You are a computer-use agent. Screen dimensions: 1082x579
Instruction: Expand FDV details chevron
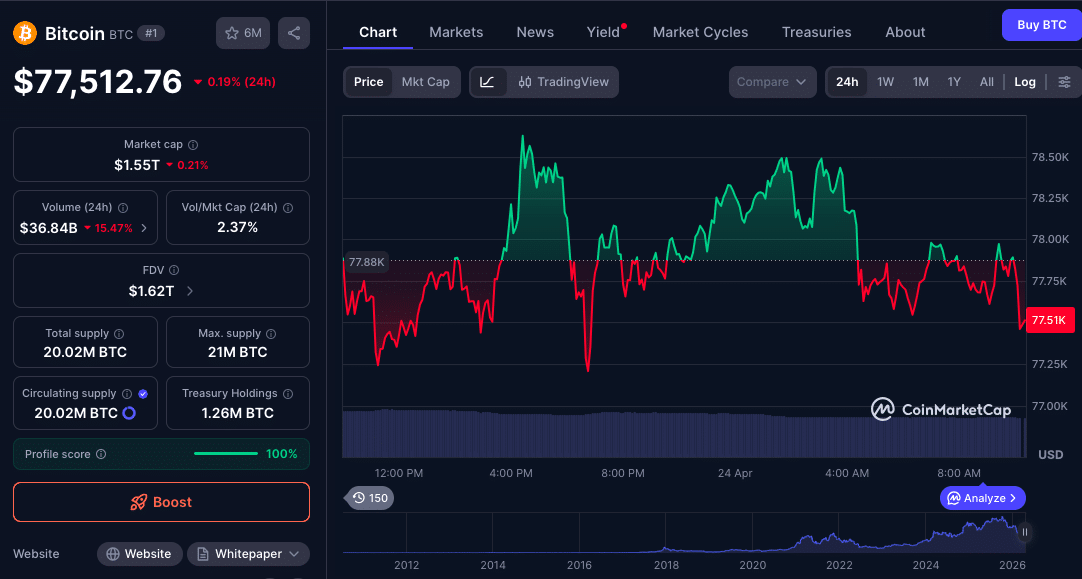click(190, 291)
